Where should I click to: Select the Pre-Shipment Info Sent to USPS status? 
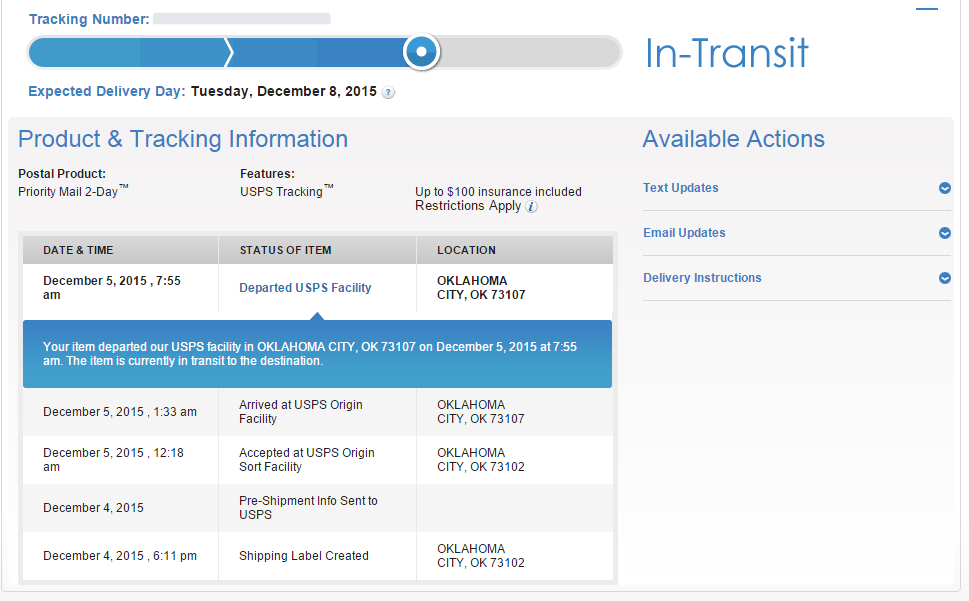(308, 508)
